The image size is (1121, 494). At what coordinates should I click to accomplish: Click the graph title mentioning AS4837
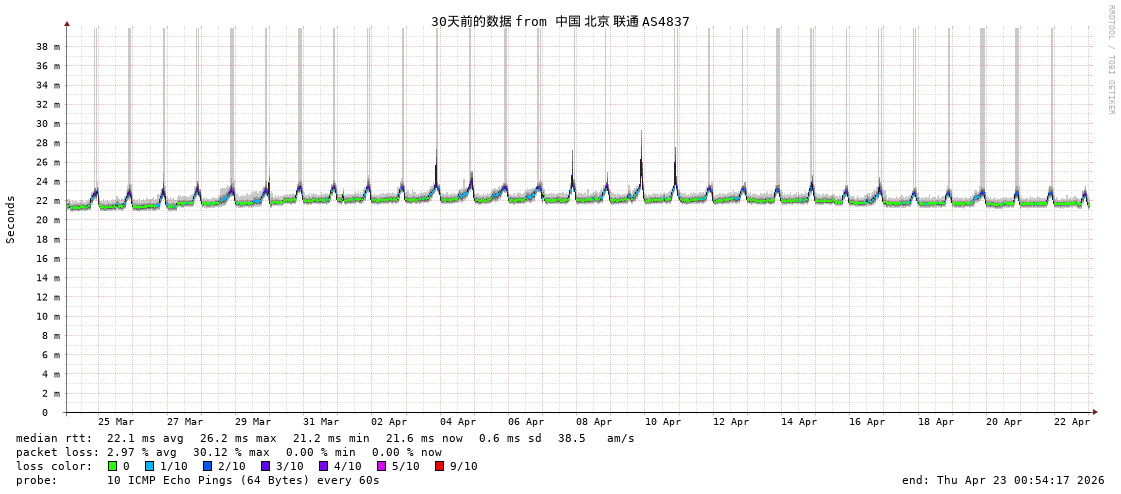[x=560, y=21]
